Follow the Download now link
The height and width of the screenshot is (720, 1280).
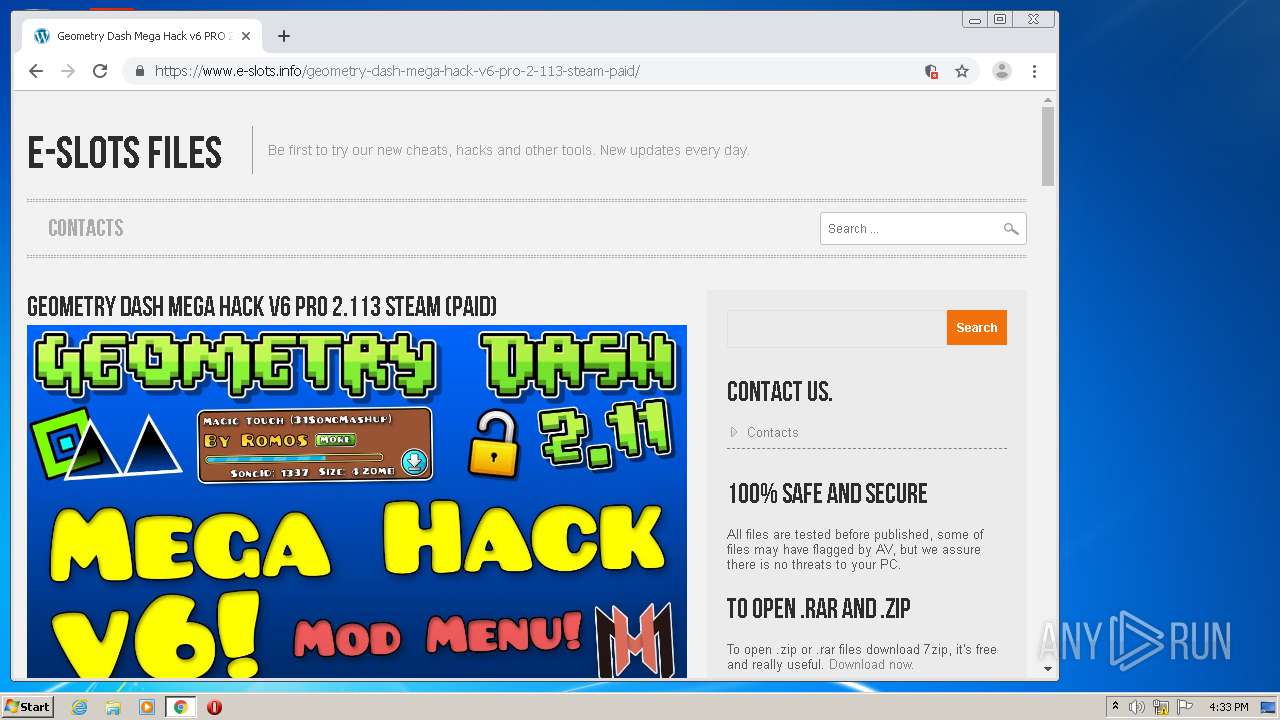pyautogui.click(x=871, y=664)
